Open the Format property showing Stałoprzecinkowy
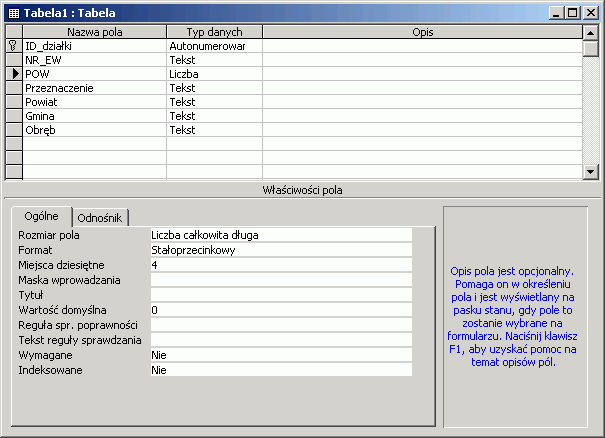The height and width of the screenshot is (438, 605). click(x=280, y=250)
